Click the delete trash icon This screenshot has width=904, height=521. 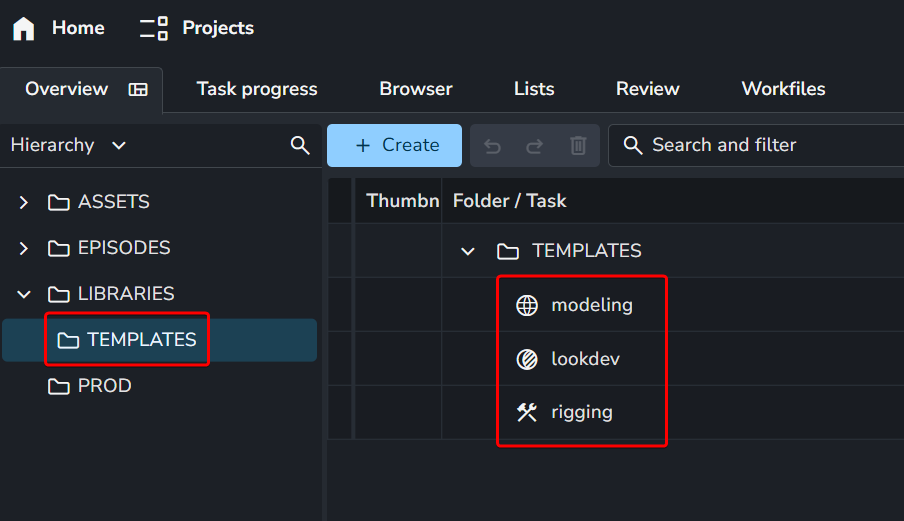click(578, 146)
